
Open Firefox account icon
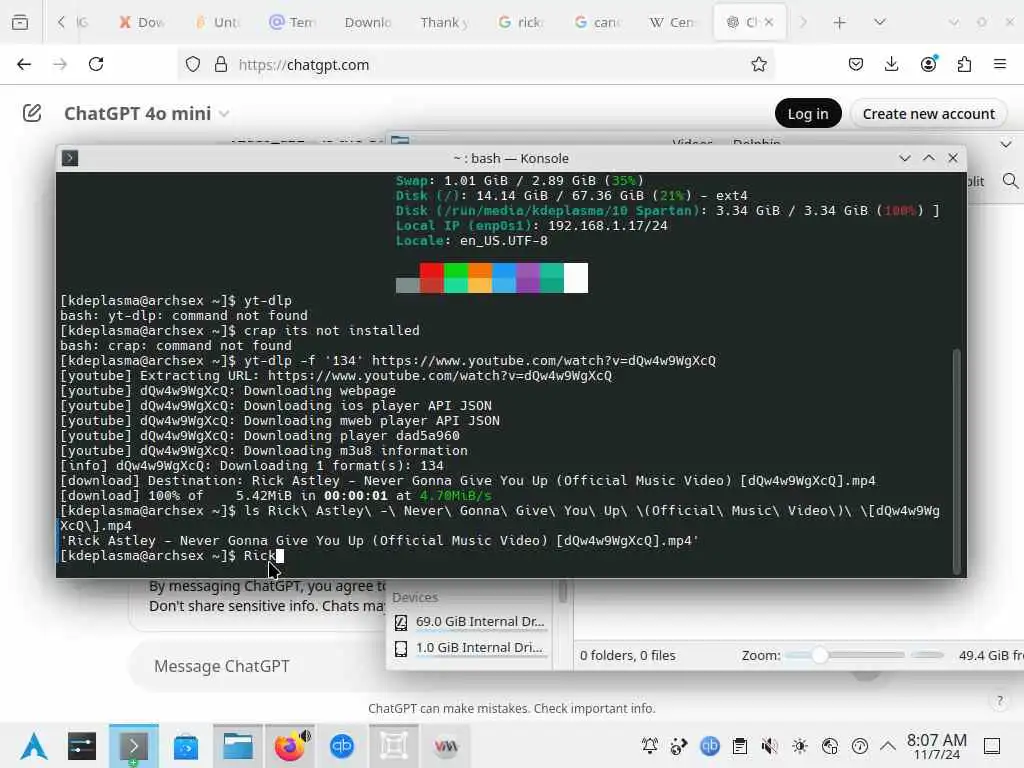pyautogui.click(x=928, y=64)
